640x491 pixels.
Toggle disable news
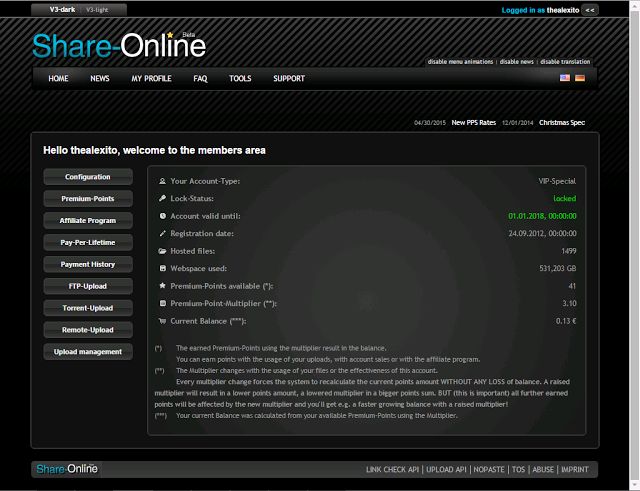pos(517,62)
